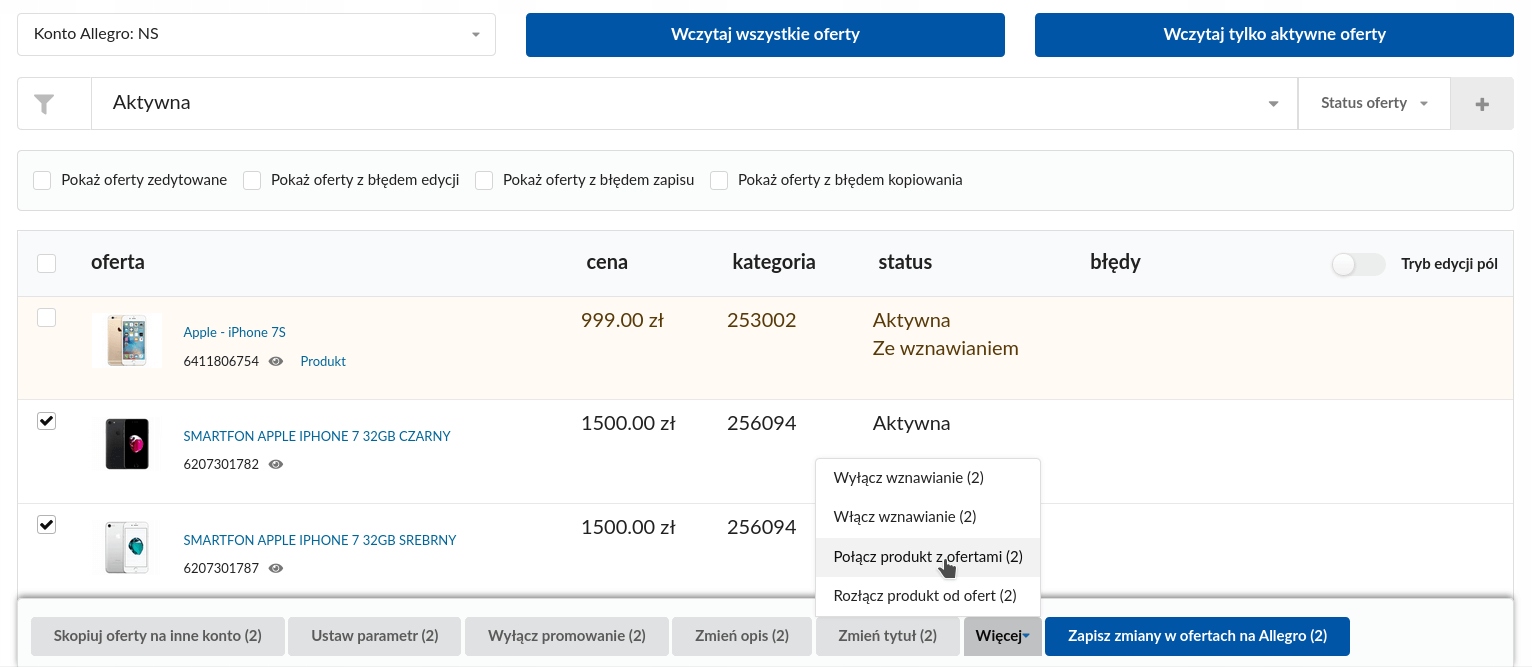Enable the Pokaż oferty zedytowane checkbox
Screen dimensions: 1532x667
tap(42, 180)
